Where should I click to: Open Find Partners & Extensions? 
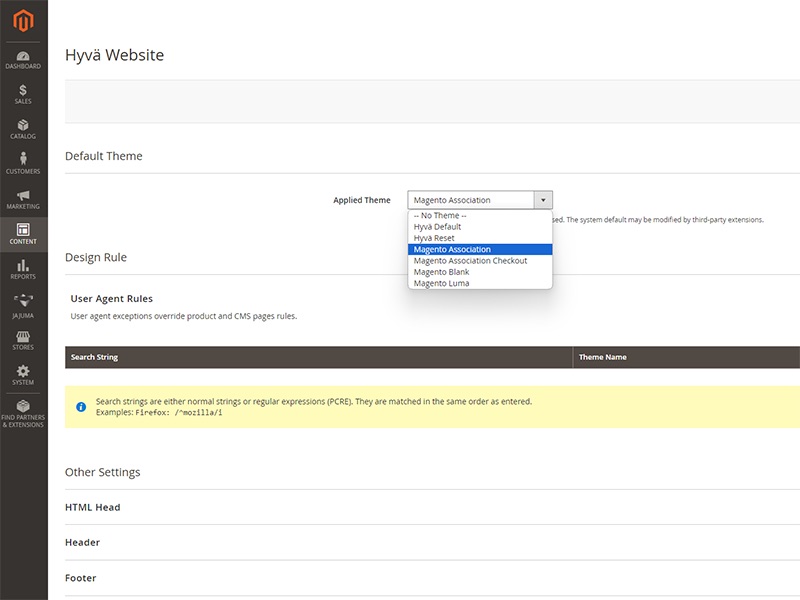tap(23, 414)
